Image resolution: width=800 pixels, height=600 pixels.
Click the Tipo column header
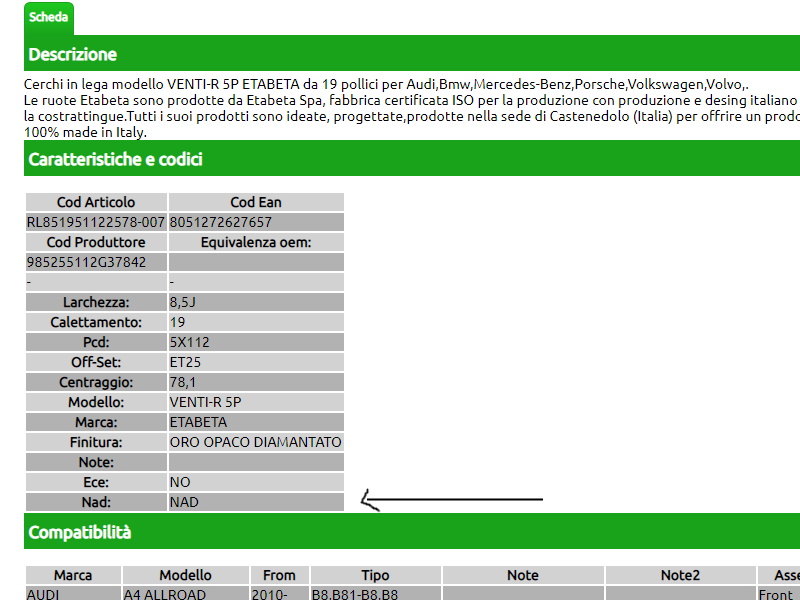point(376,575)
